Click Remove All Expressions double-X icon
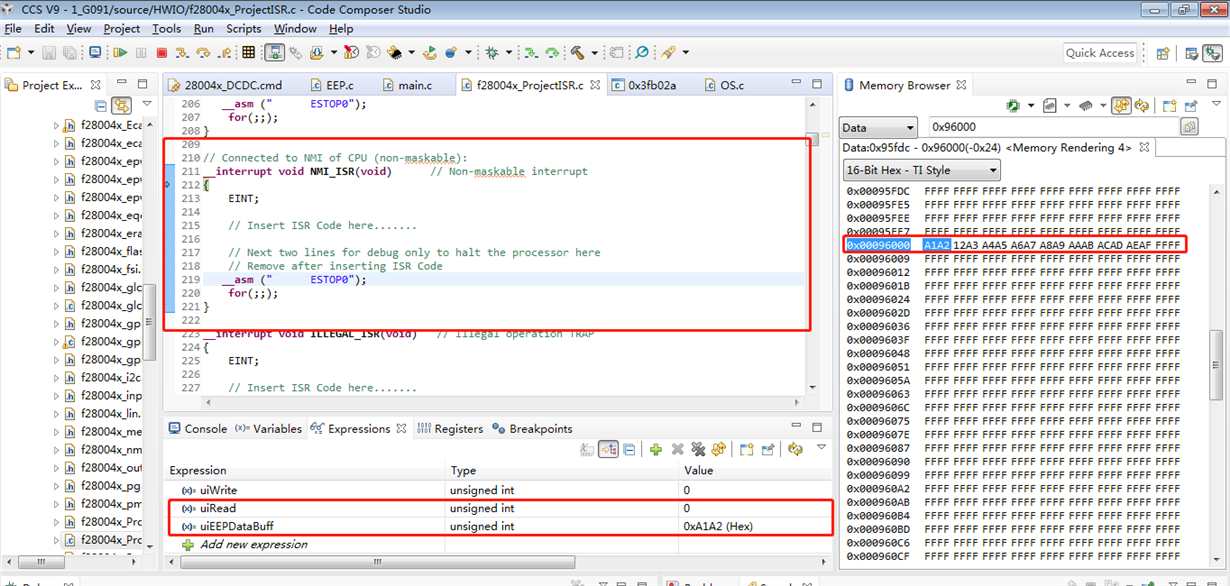 pos(697,450)
